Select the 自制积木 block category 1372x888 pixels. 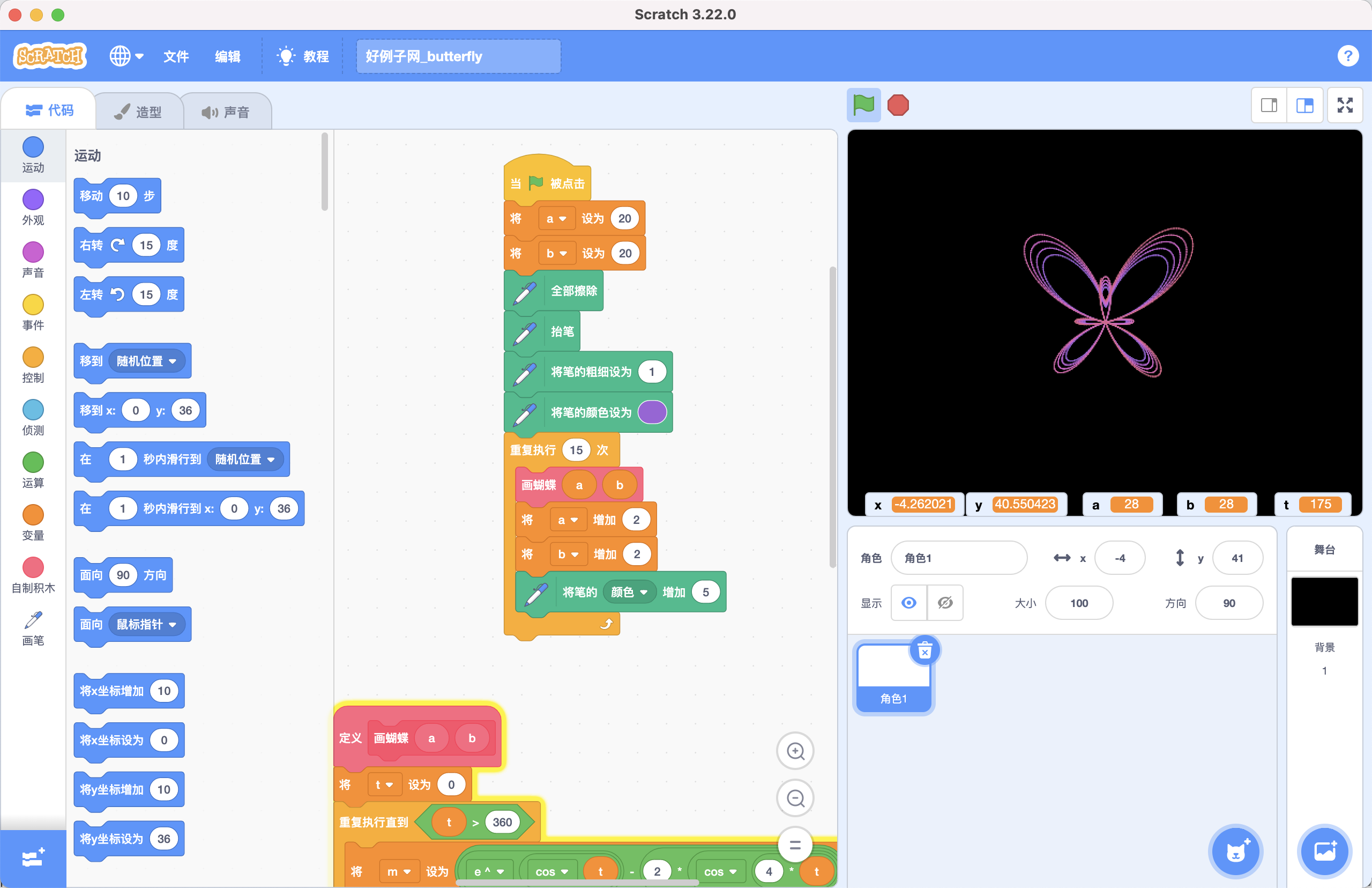(x=33, y=574)
